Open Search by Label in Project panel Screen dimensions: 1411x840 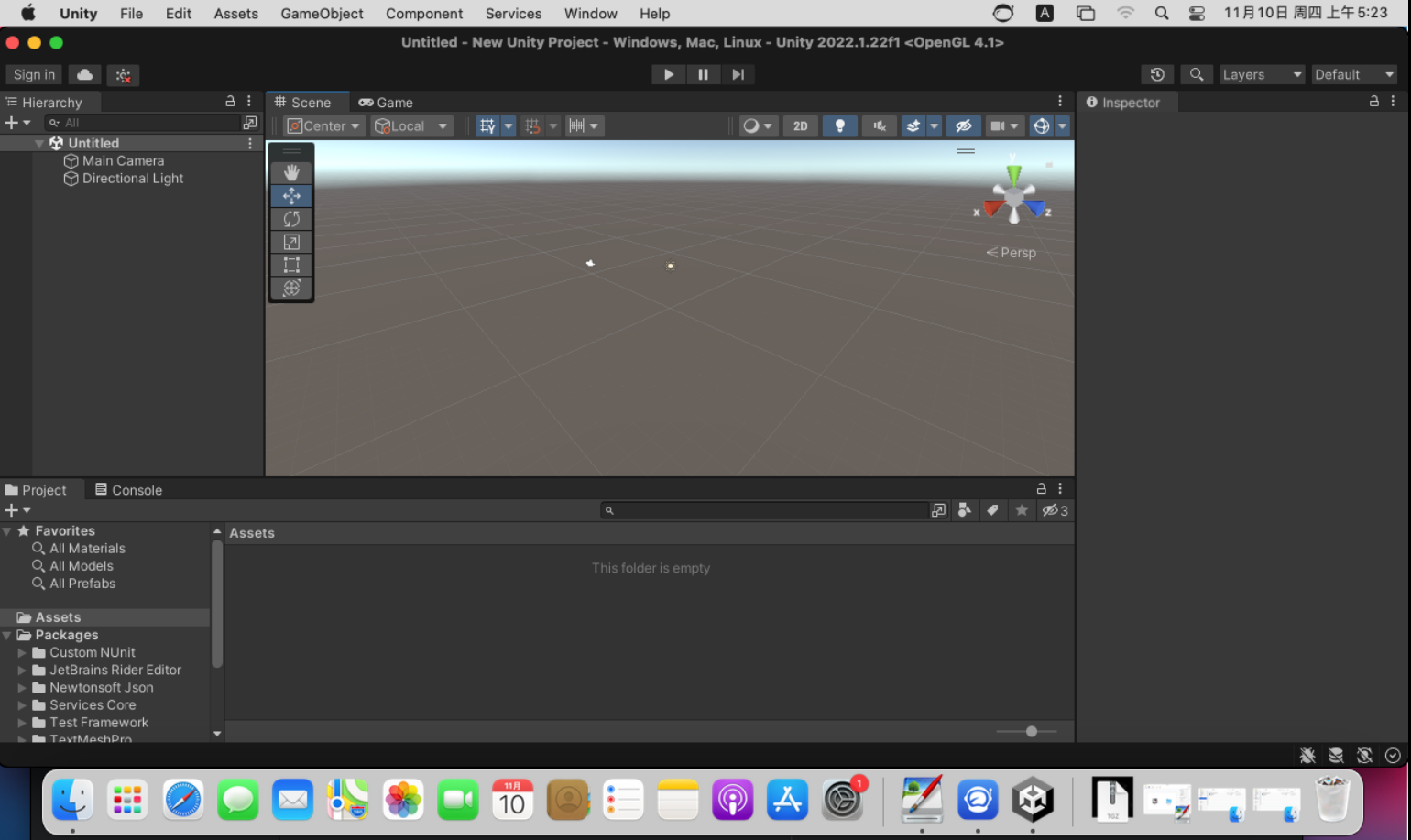point(992,510)
